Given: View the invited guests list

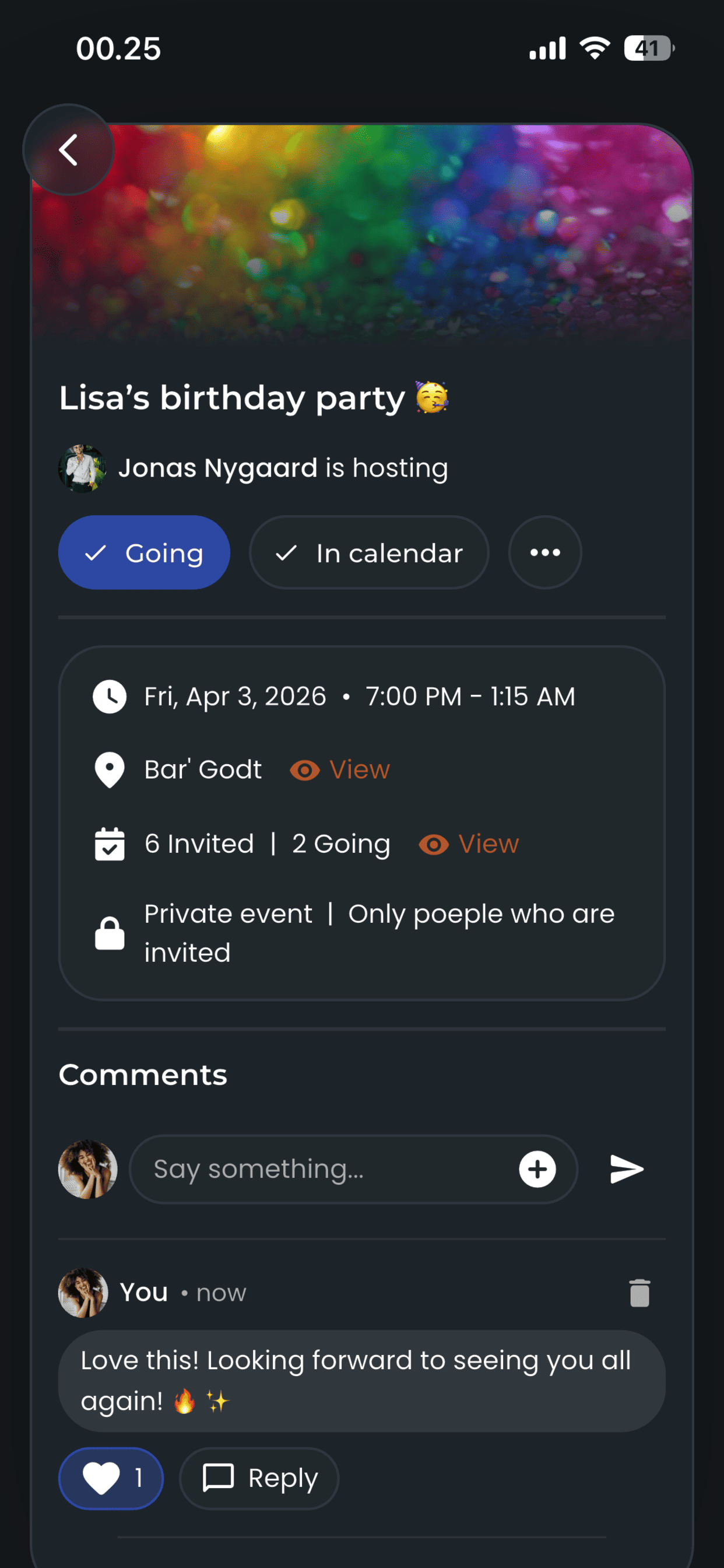Looking at the screenshot, I should [469, 844].
